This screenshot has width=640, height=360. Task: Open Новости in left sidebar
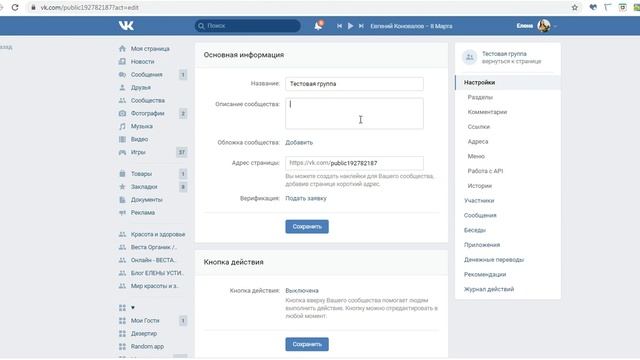[142, 62]
